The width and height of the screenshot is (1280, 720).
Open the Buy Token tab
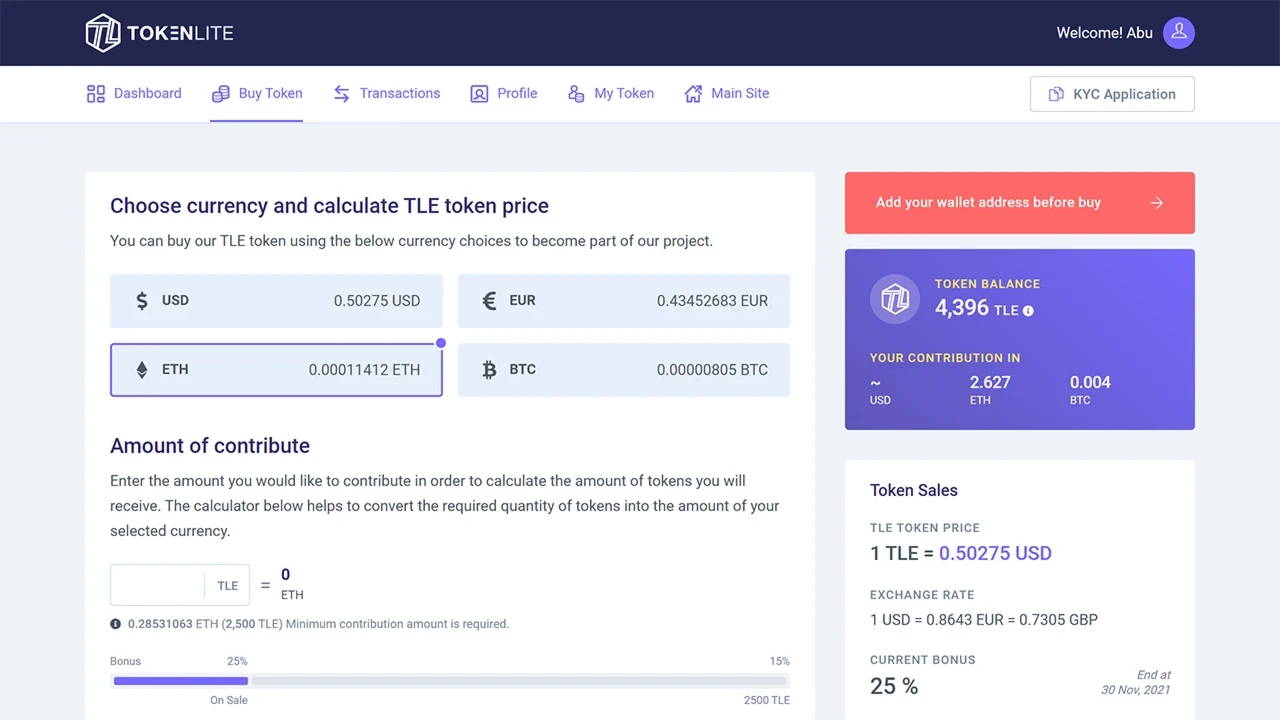click(x=257, y=94)
